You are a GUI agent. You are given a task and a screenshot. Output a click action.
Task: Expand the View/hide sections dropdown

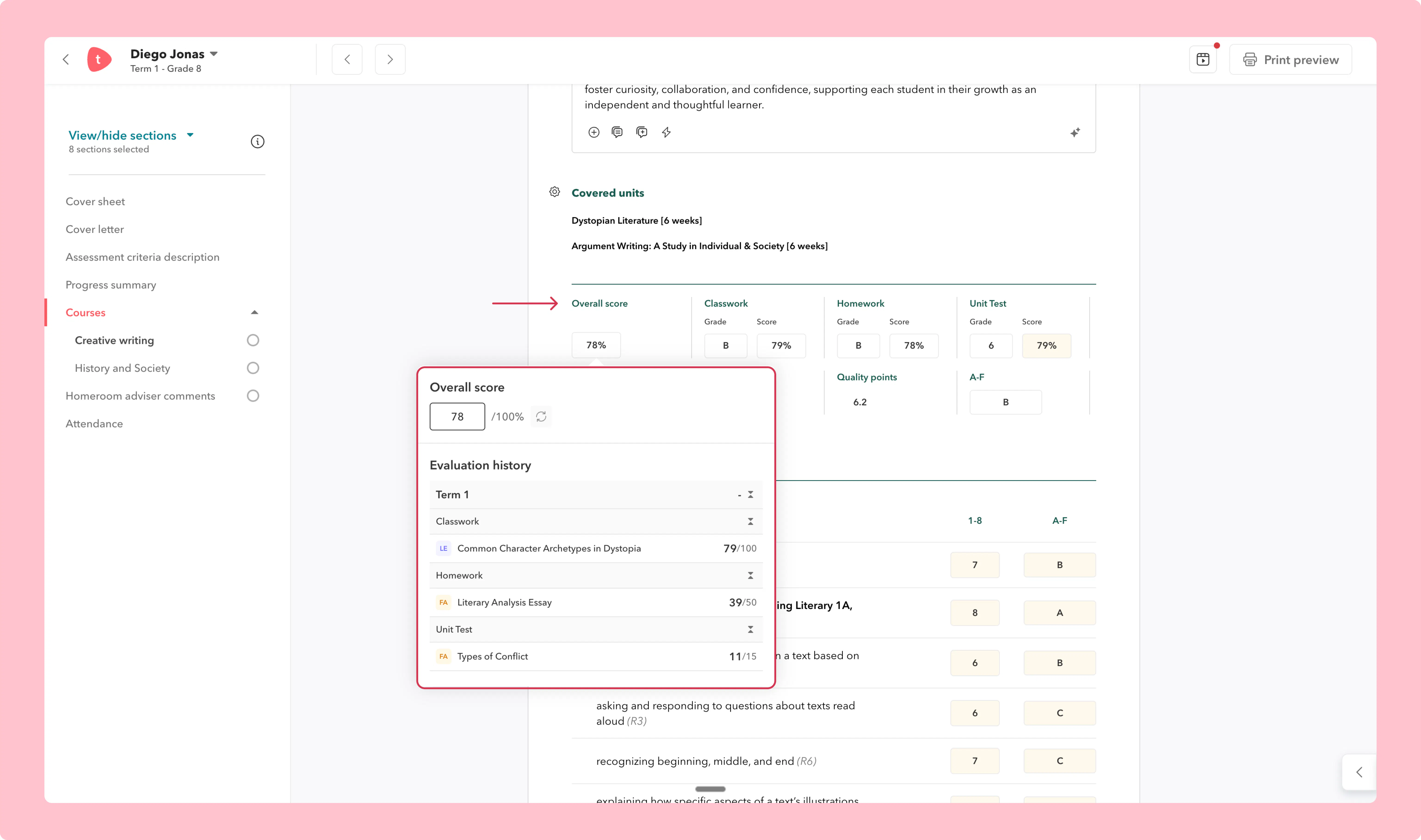pos(131,135)
